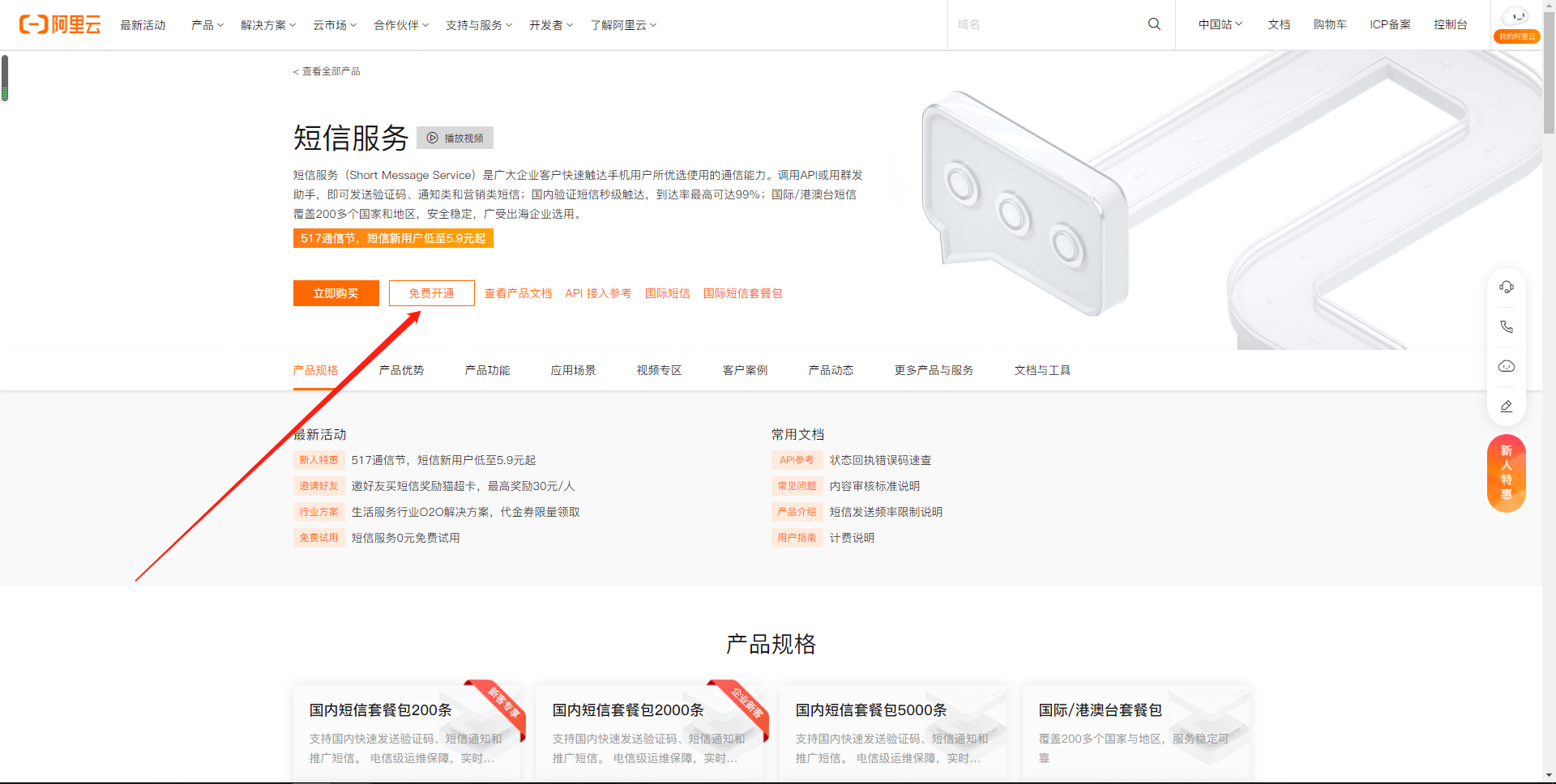
Task: Click the 用户指南 tag
Action: pyautogui.click(x=797, y=538)
